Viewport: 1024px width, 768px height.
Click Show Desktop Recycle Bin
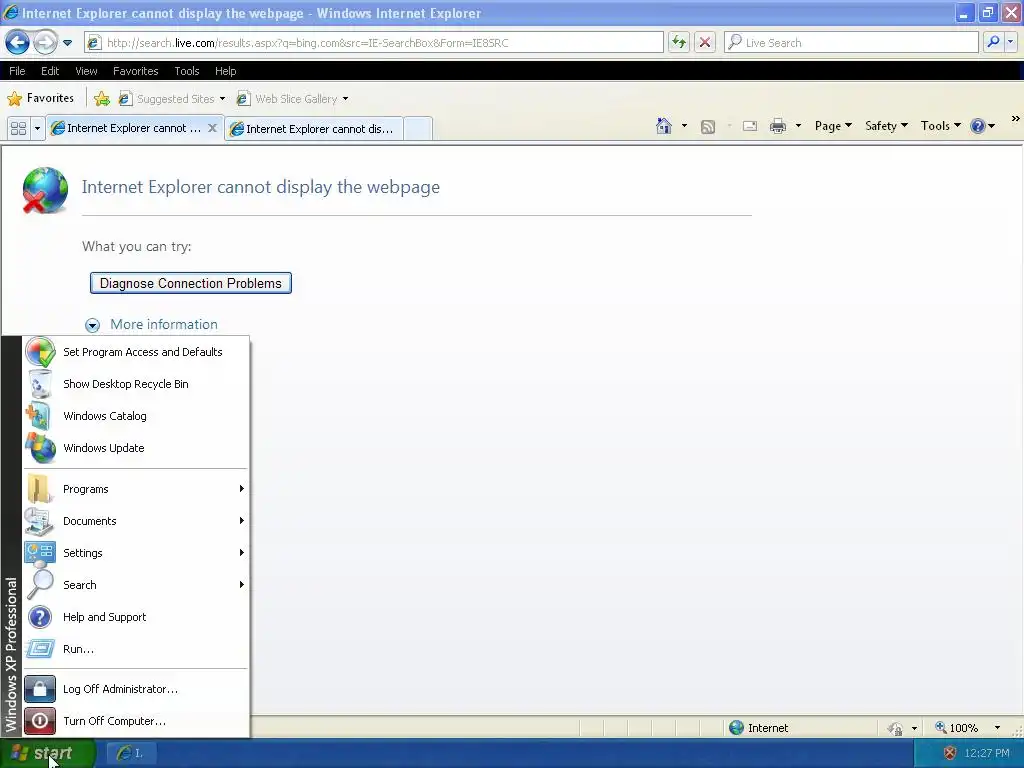136,384
